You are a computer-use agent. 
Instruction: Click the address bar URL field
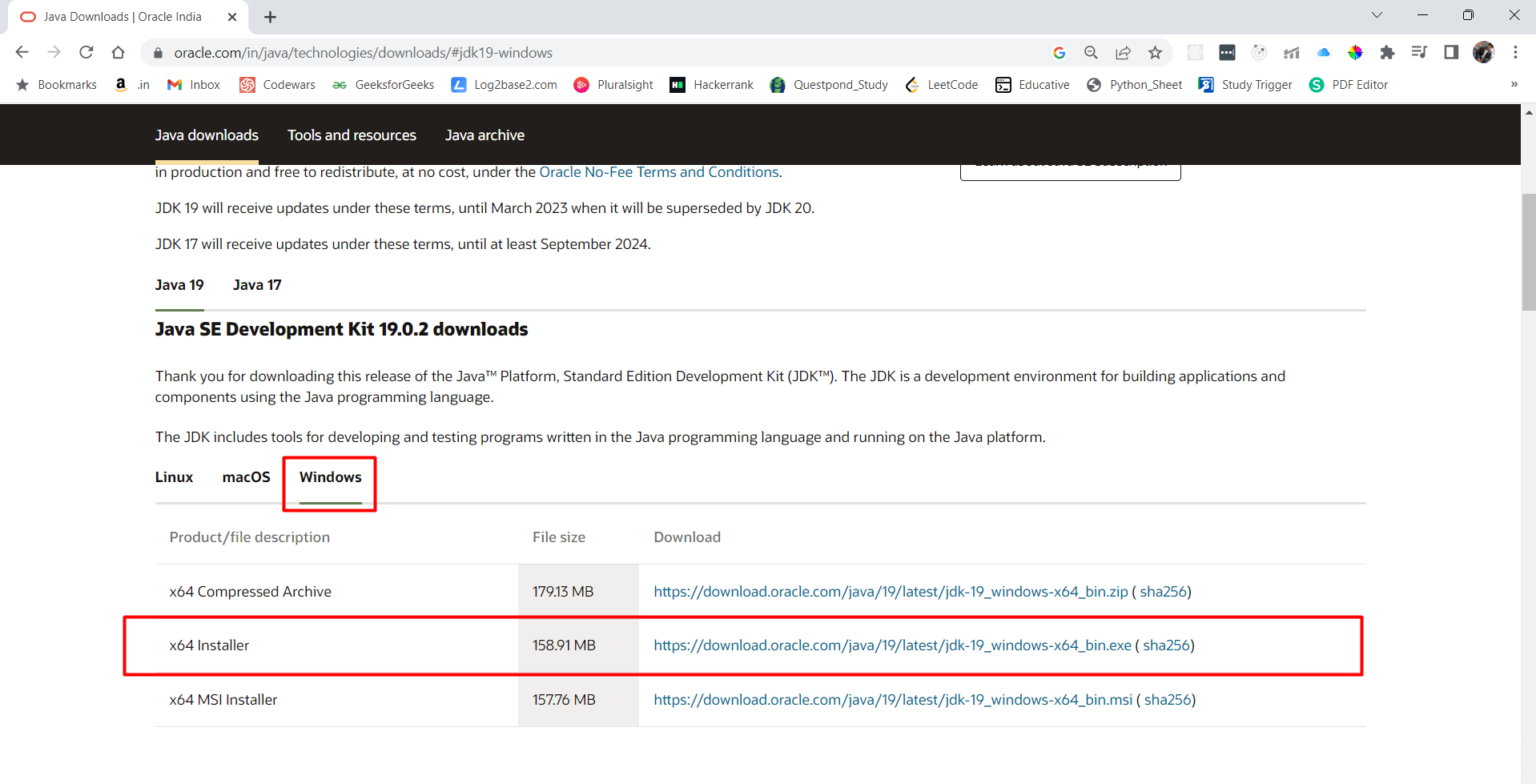click(600, 53)
